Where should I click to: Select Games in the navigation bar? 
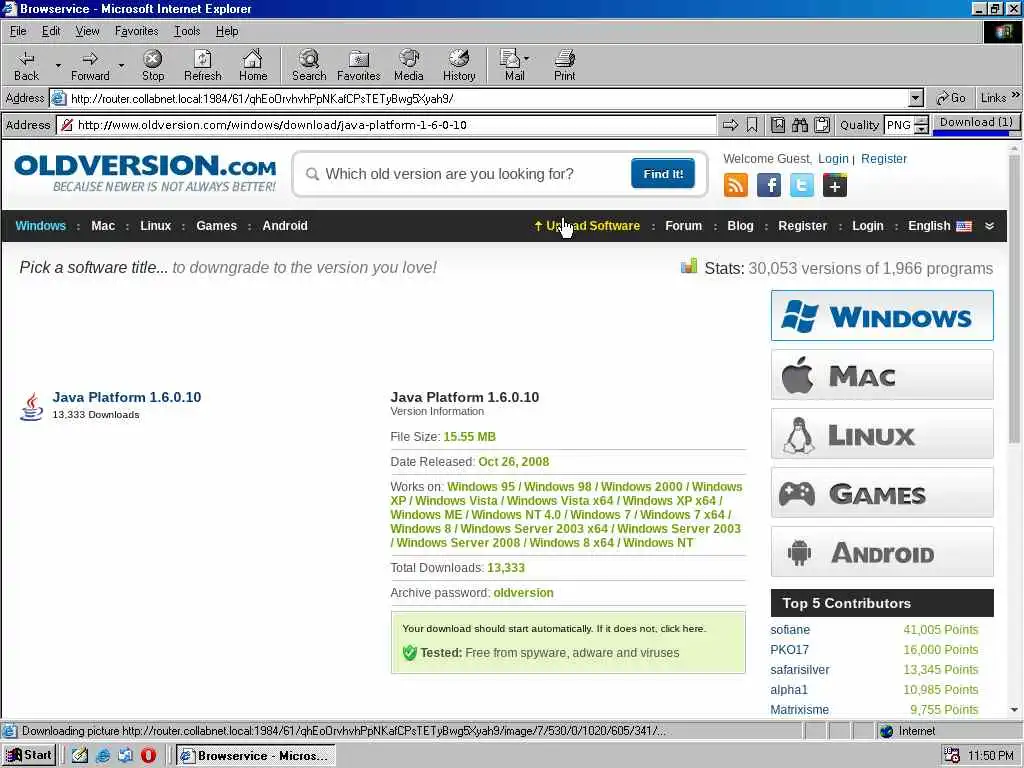[216, 226]
